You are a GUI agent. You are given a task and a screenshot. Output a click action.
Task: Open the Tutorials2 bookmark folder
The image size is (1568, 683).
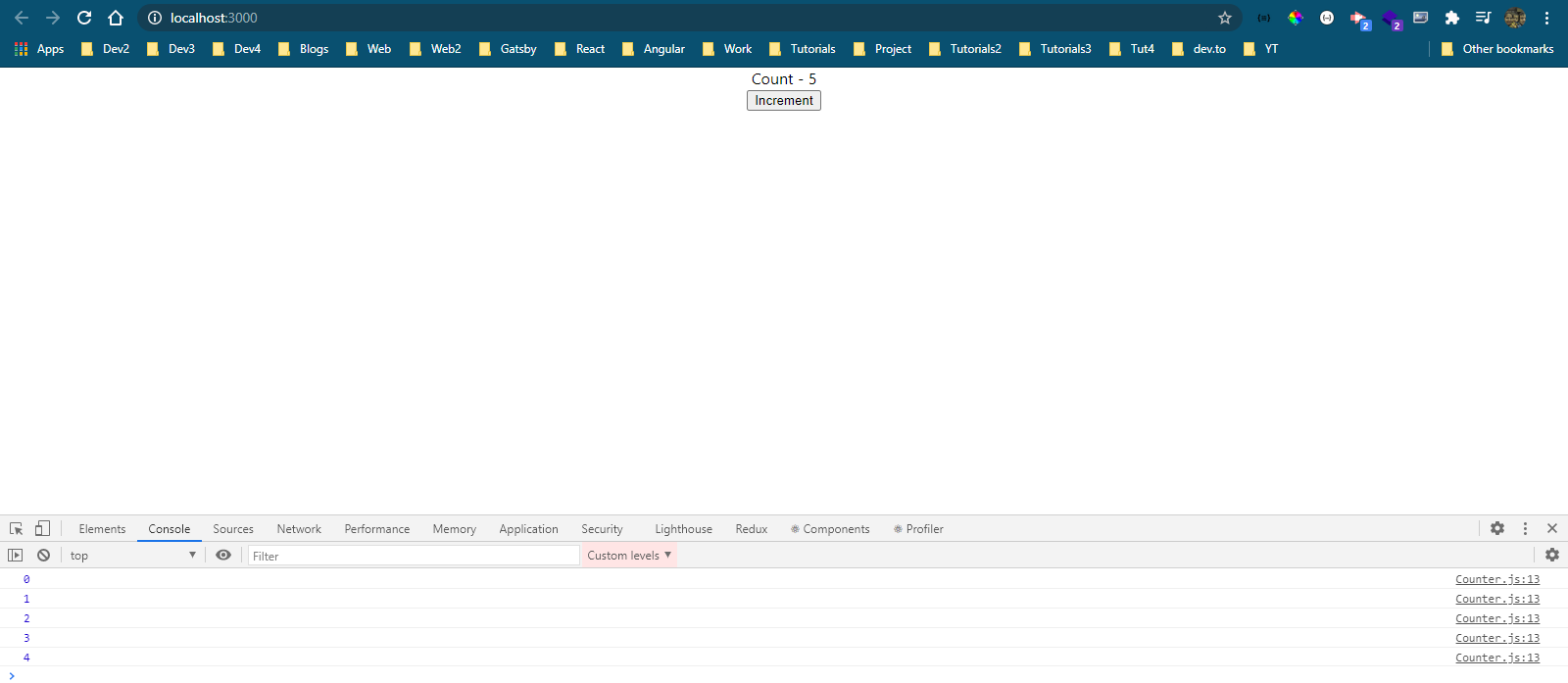965,49
